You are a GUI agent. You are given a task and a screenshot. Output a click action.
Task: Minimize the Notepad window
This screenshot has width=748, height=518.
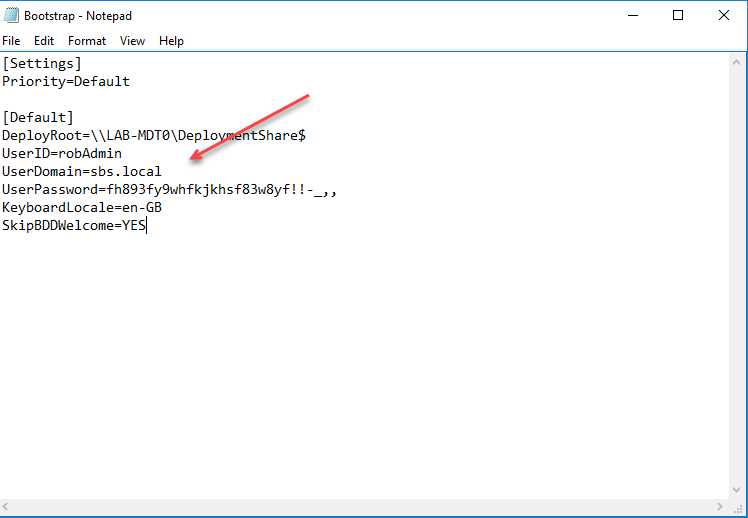(x=632, y=16)
